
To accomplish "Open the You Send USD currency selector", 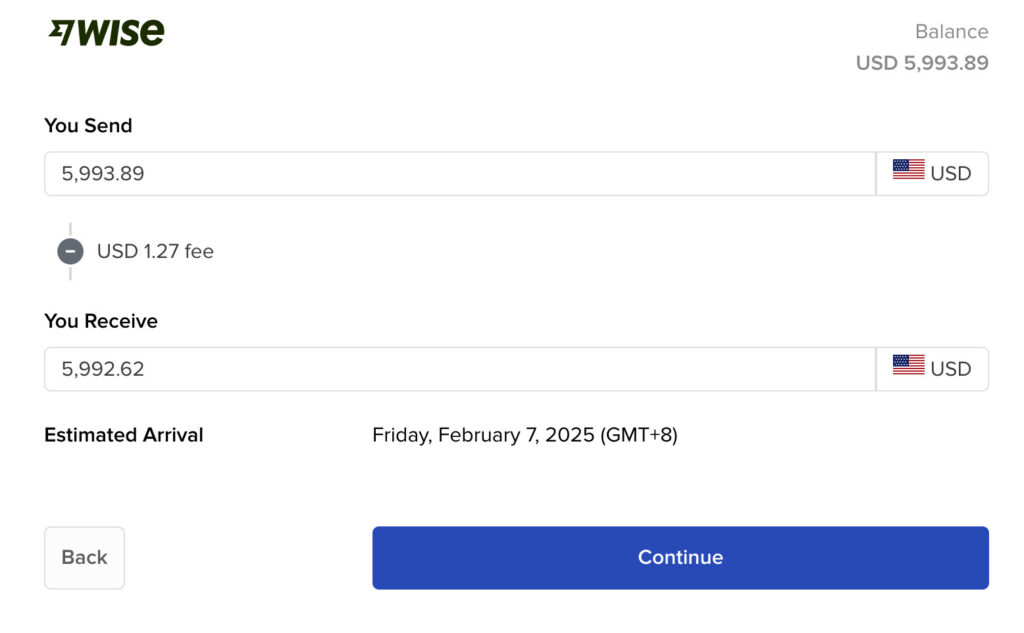I will click(x=932, y=173).
